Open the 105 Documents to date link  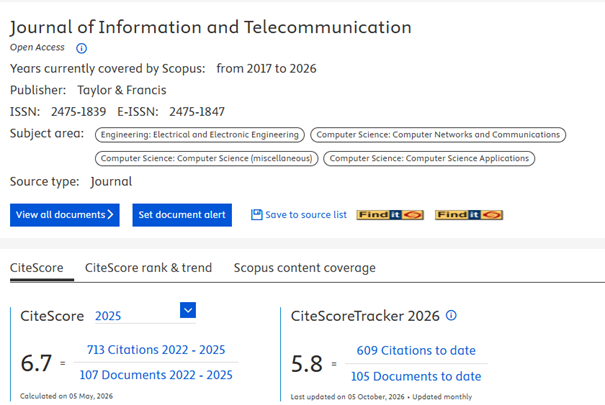(x=416, y=376)
